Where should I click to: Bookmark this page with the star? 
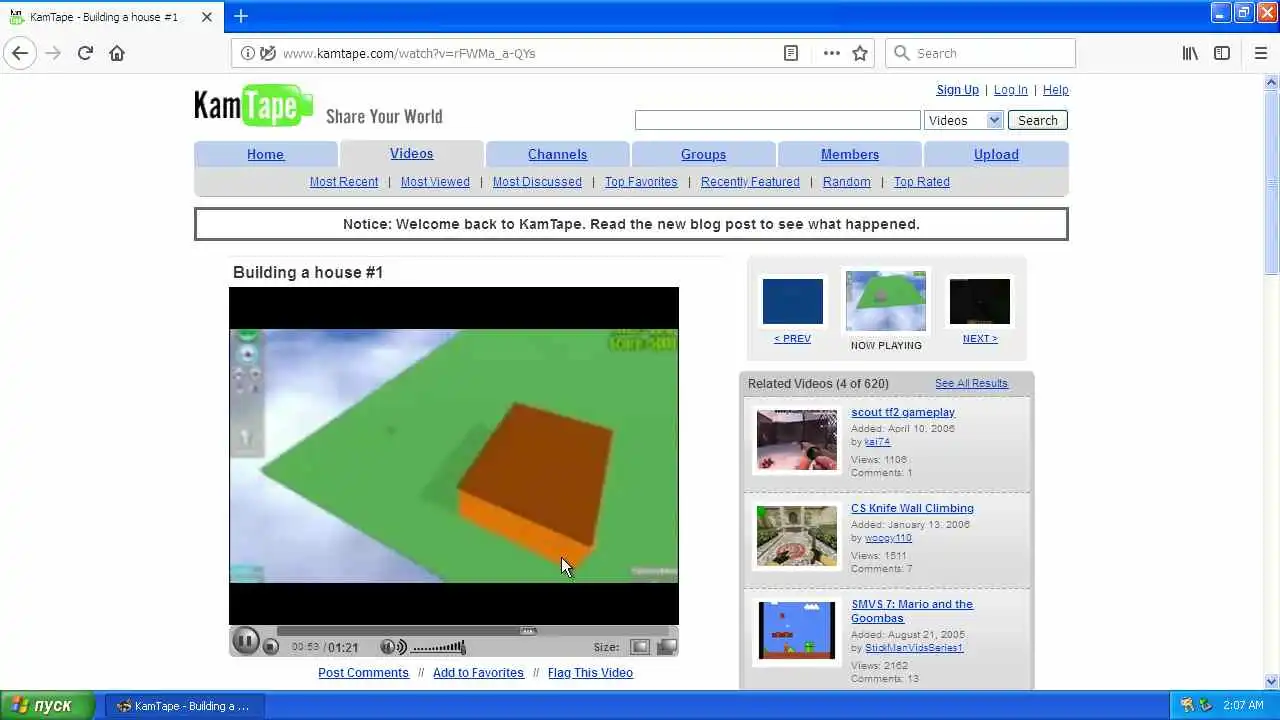pyautogui.click(x=860, y=53)
